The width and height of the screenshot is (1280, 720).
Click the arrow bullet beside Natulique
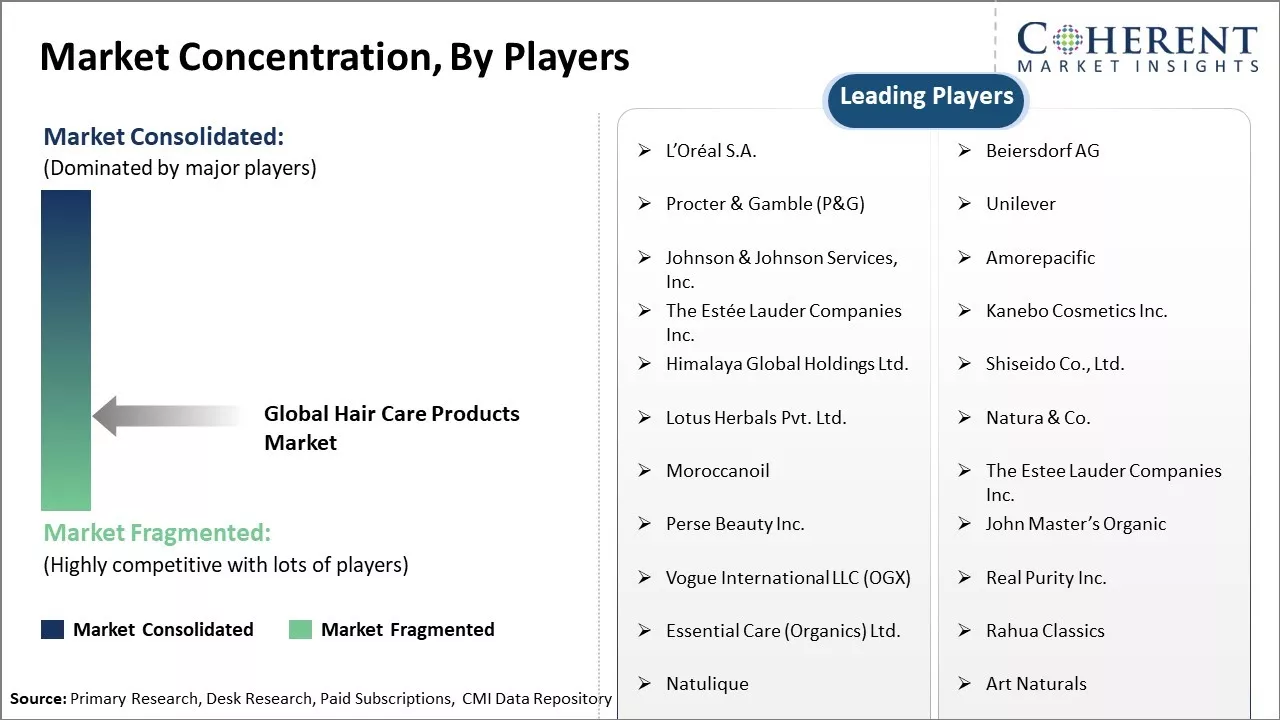(x=645, y=684)
